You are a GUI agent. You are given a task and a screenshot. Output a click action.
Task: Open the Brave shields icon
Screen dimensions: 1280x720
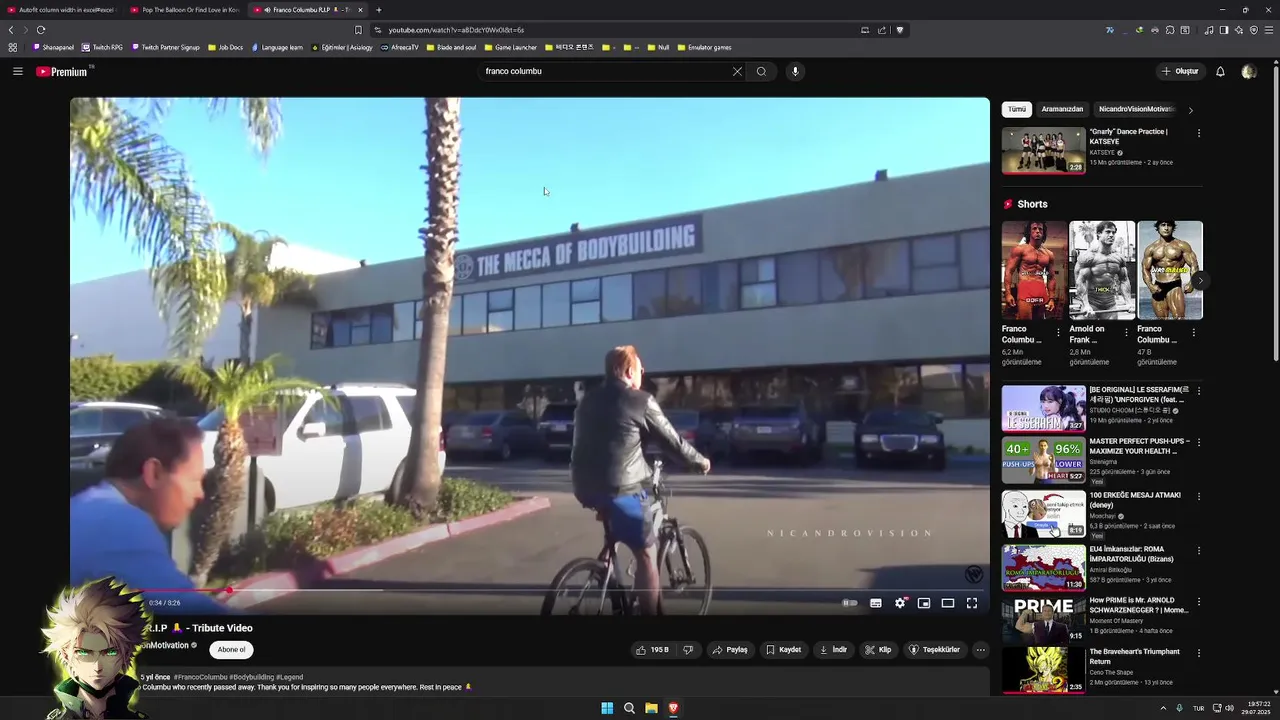(x=900, y=30)
